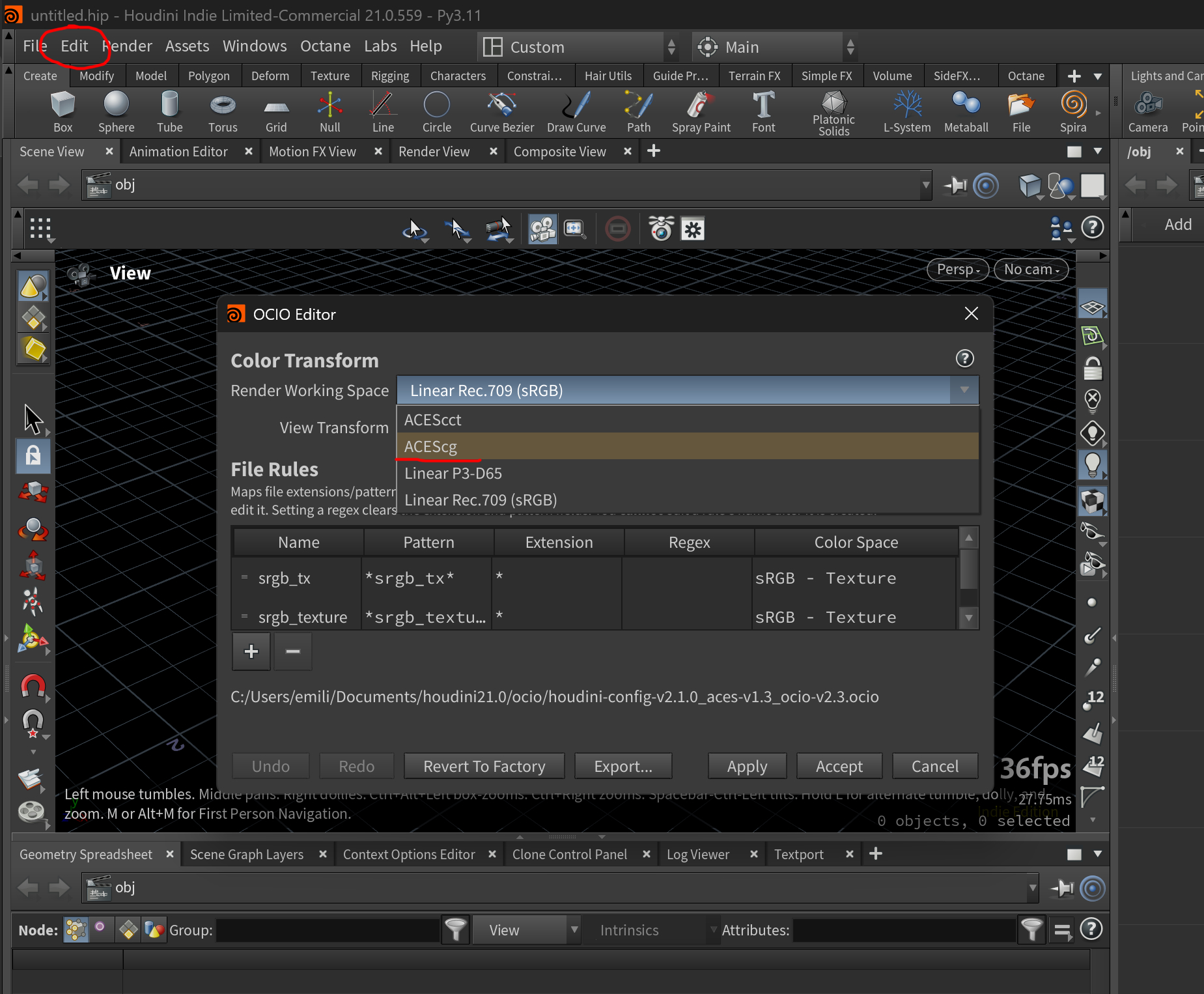Open the Edit menu
This screenshot has width=1204, height=994.
[74, 46]
